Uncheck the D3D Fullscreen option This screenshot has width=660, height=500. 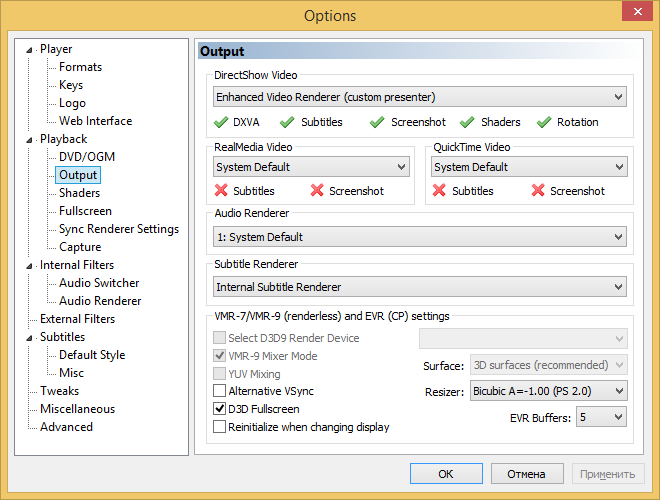(x=220, y=409)
